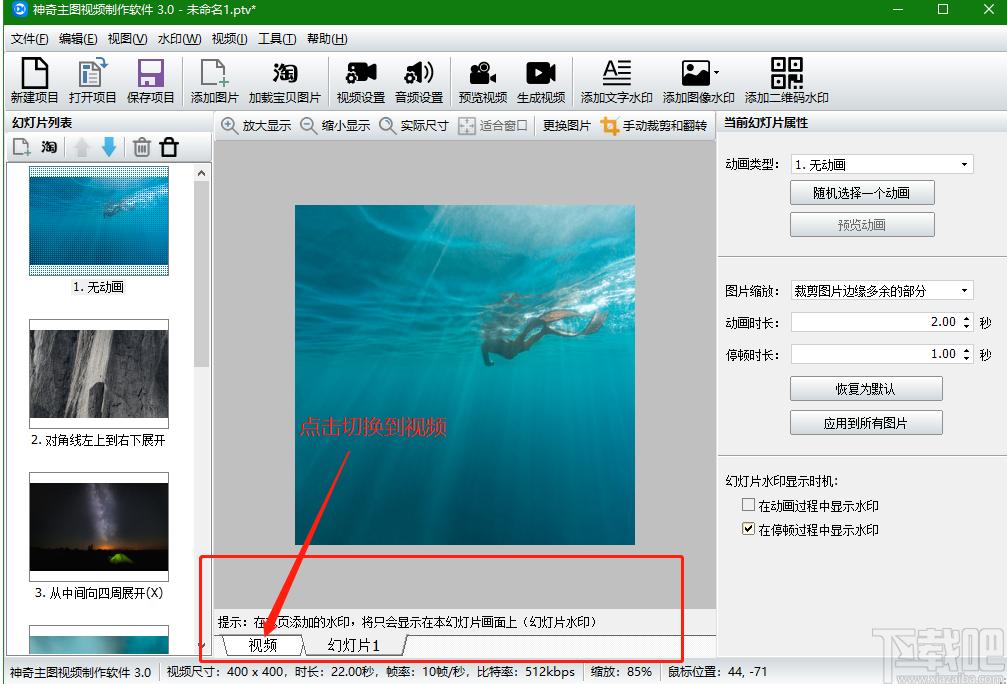1007x684 pixels.
Task: Toggle 在停顿过程中显示水印 checkbox
Action: pyautogui.click(x=748, y=529)
